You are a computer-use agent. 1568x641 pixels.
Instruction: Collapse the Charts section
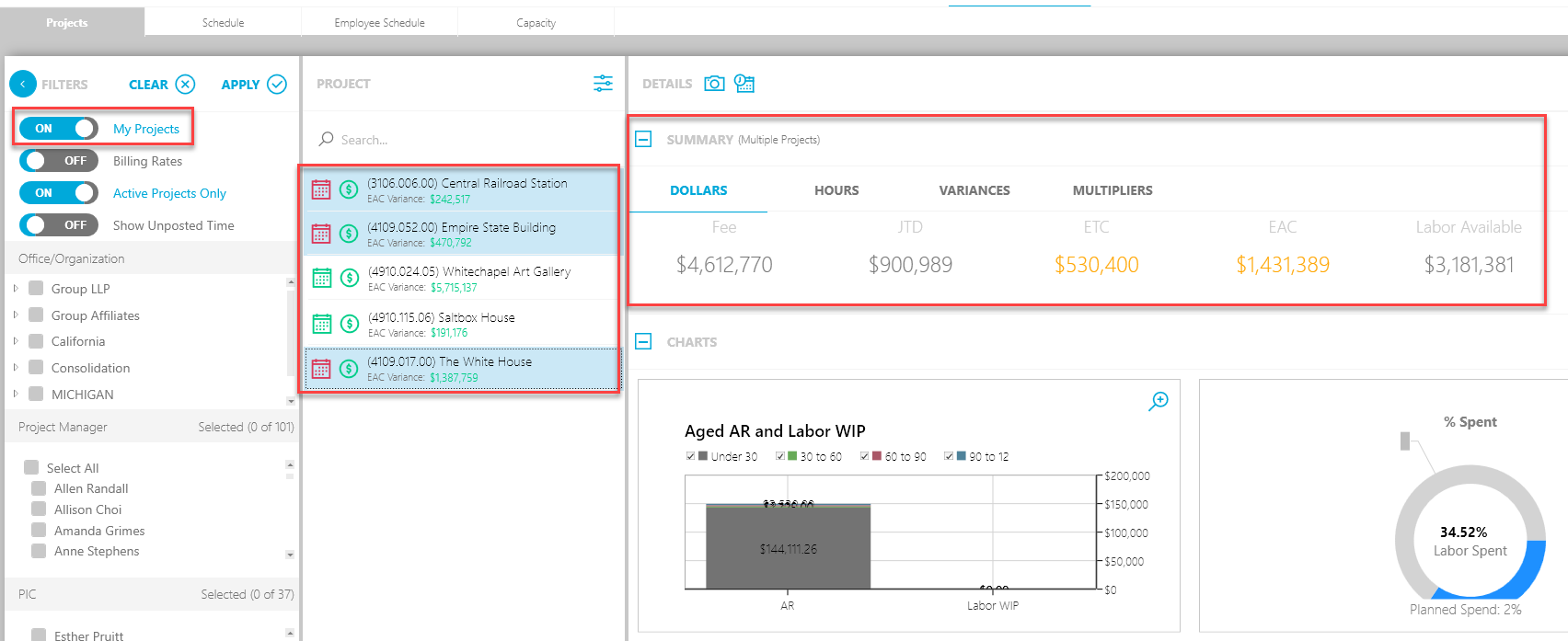tap(644, 342)
